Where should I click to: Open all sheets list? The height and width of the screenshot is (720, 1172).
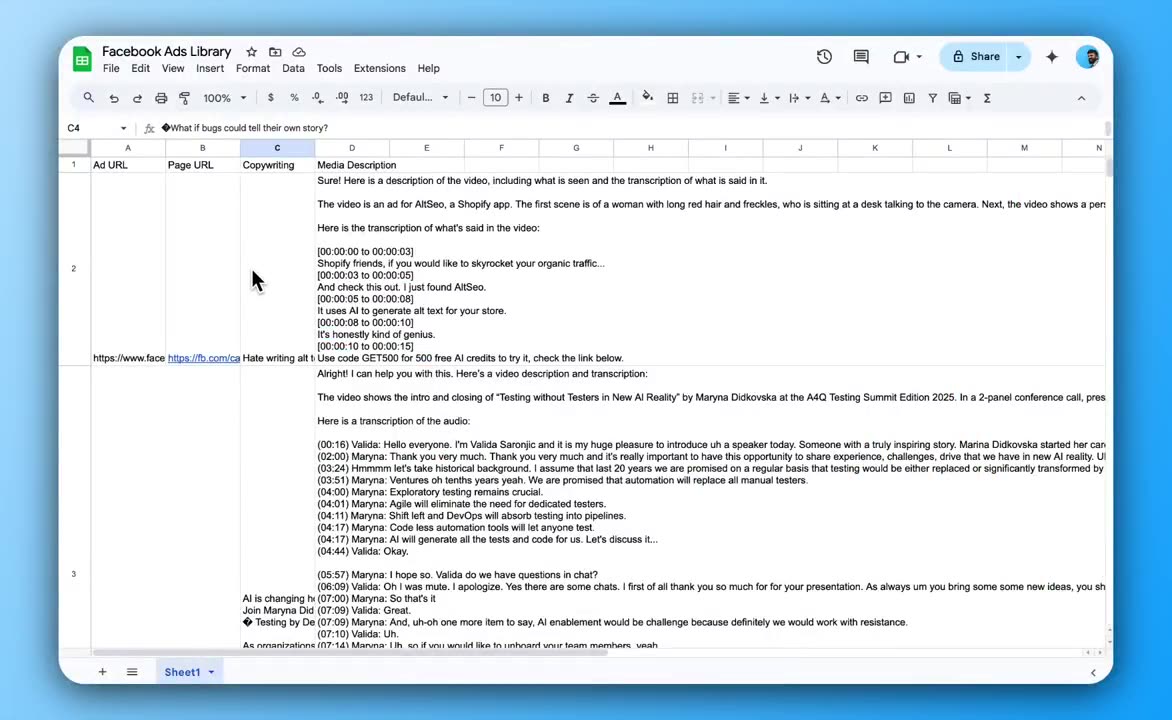(x=132, y=672)
